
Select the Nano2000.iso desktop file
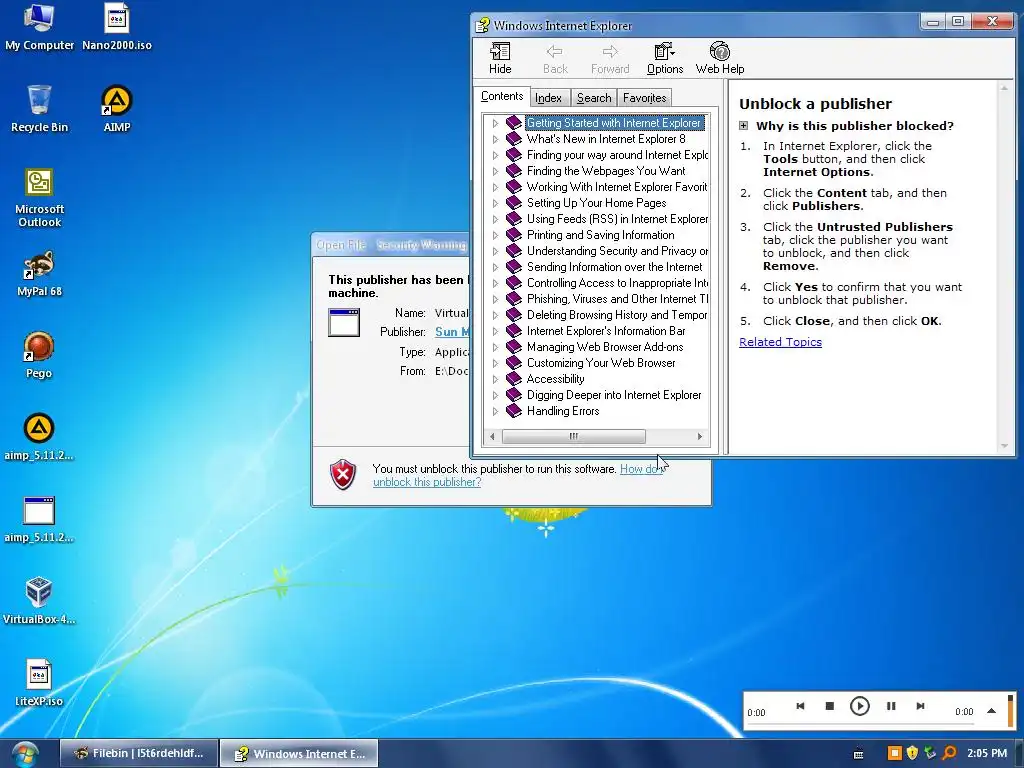coord(117,27)
